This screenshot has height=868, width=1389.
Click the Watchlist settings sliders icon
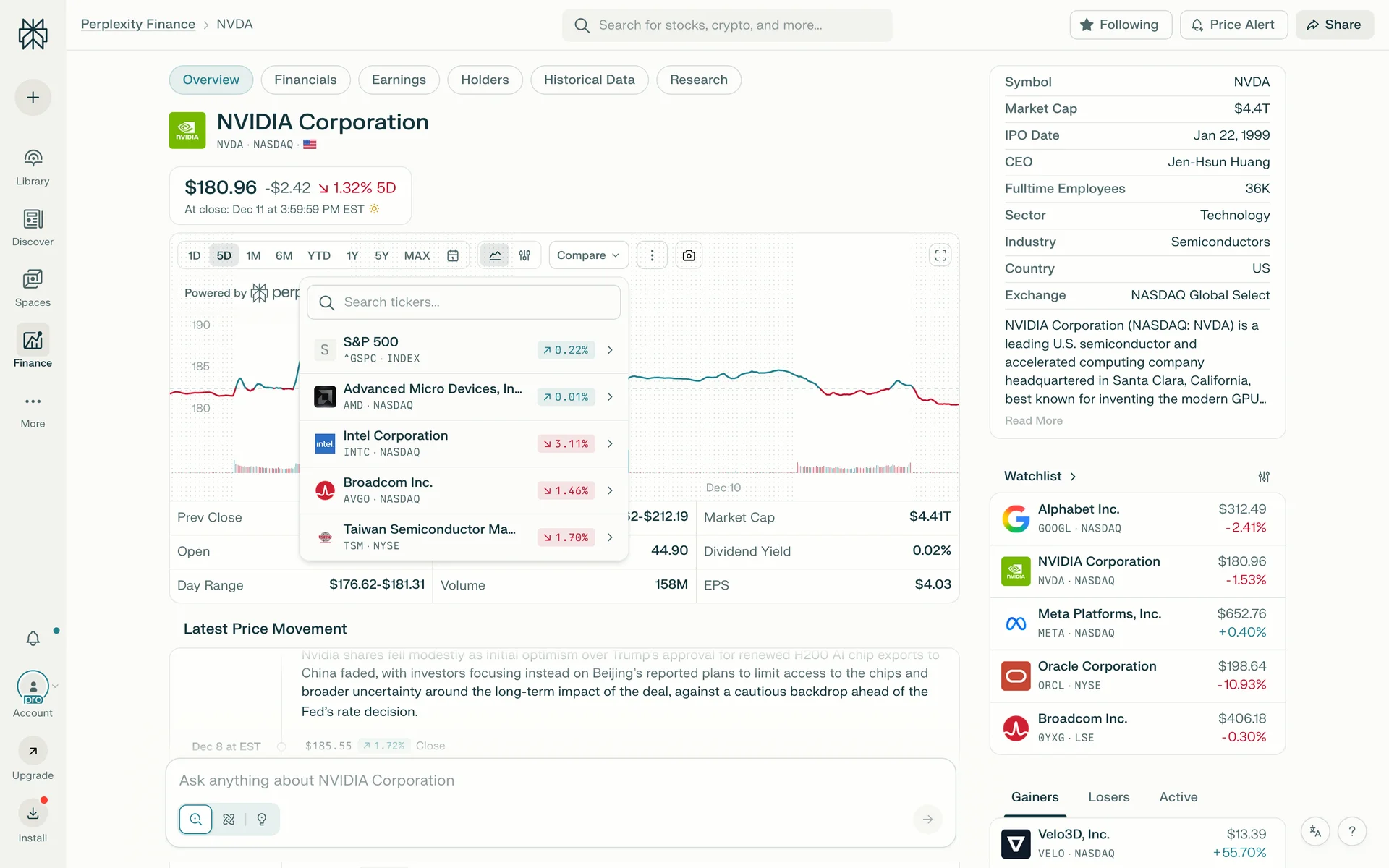pos(1263,477)
